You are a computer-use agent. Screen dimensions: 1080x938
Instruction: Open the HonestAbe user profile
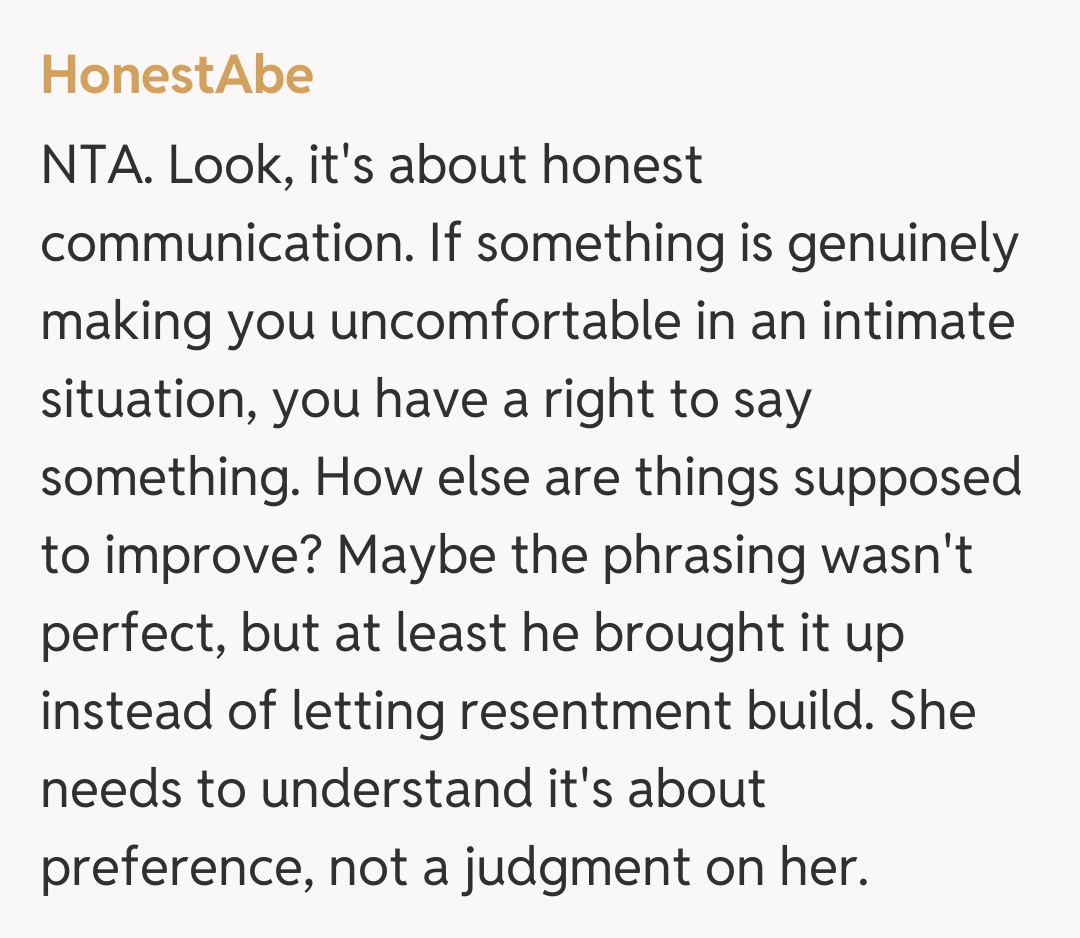tap(176, 75)
